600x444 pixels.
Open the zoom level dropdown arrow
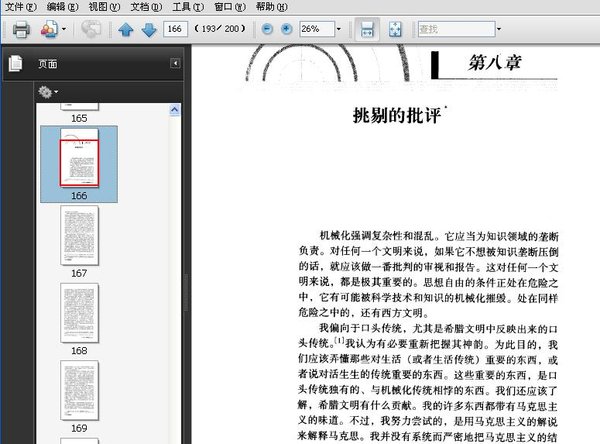339,29
